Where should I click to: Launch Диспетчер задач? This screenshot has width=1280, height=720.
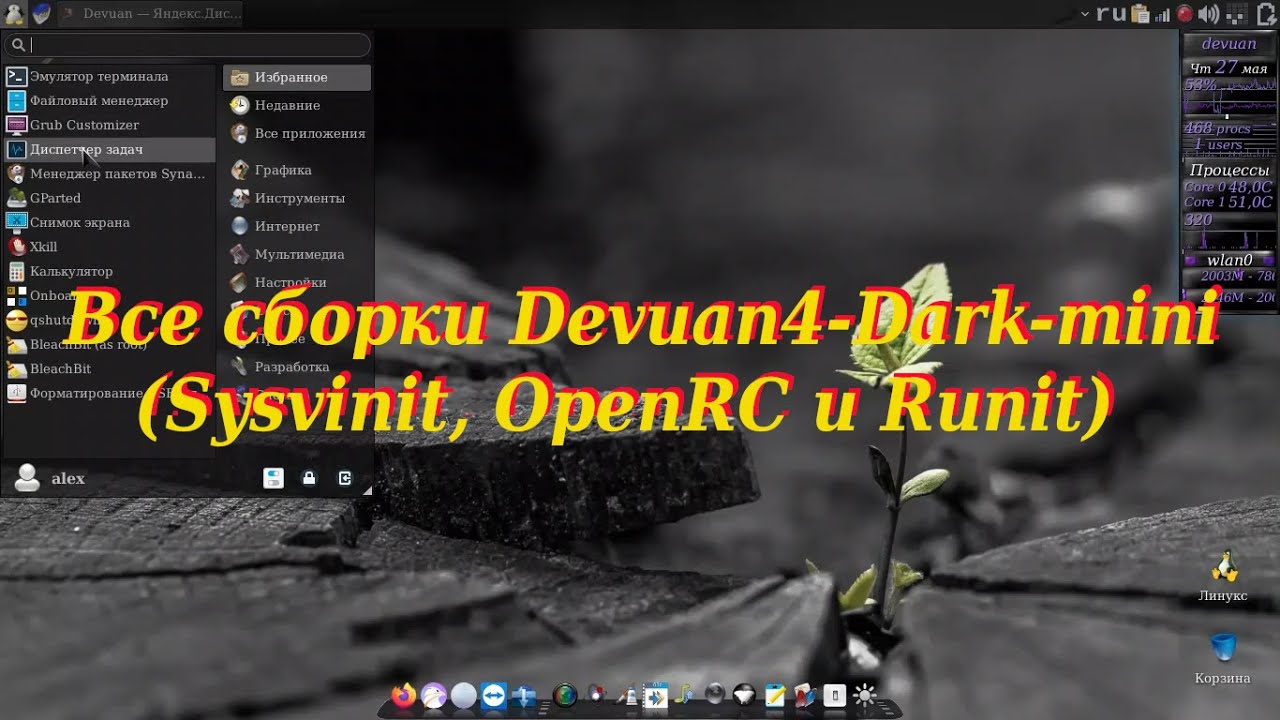[x=108, y=149]
